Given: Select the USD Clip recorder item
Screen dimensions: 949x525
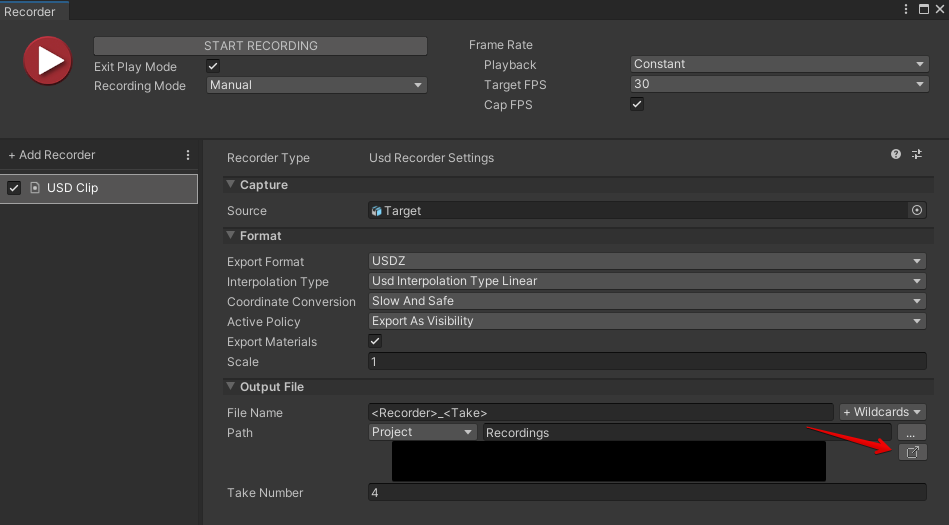Looking at the screenshot, I should [x=99, y=188].
